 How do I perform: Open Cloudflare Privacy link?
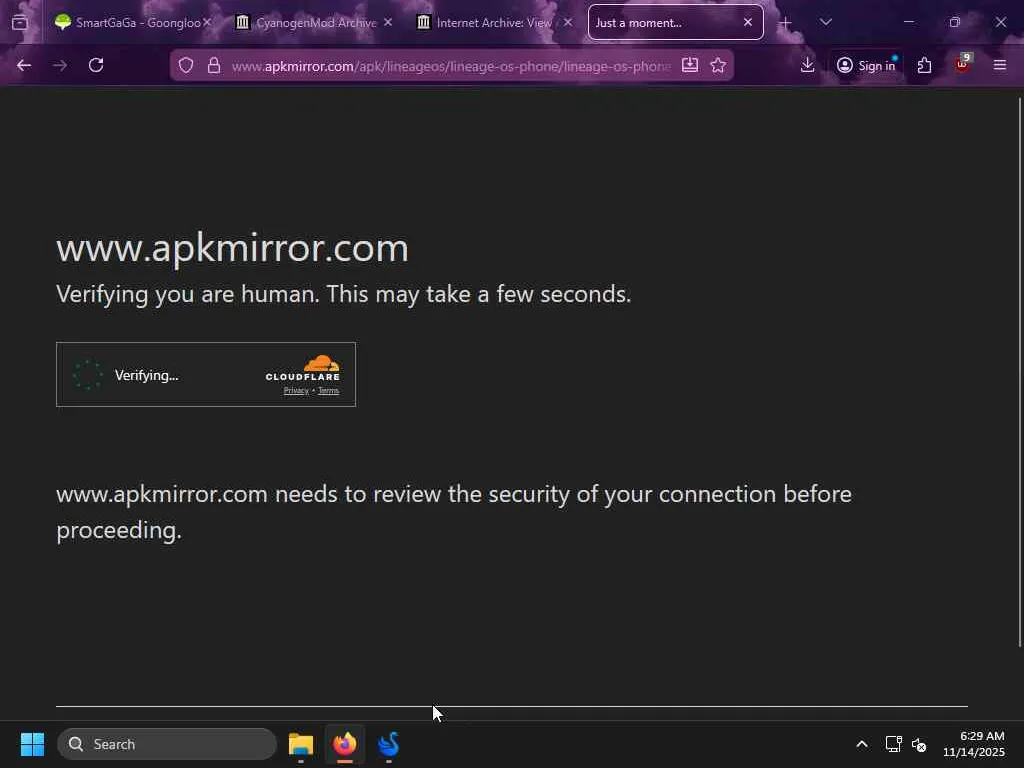coord(296,391)
